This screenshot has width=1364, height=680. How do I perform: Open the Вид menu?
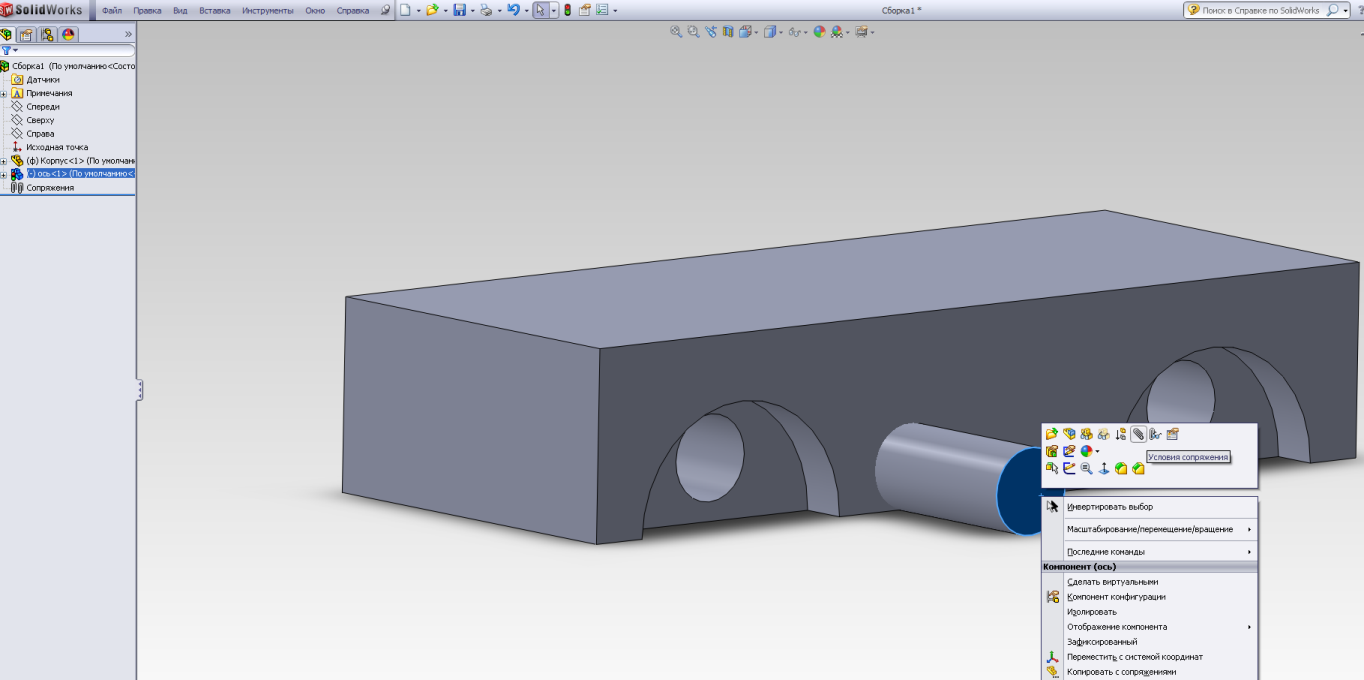click(180, 11)
